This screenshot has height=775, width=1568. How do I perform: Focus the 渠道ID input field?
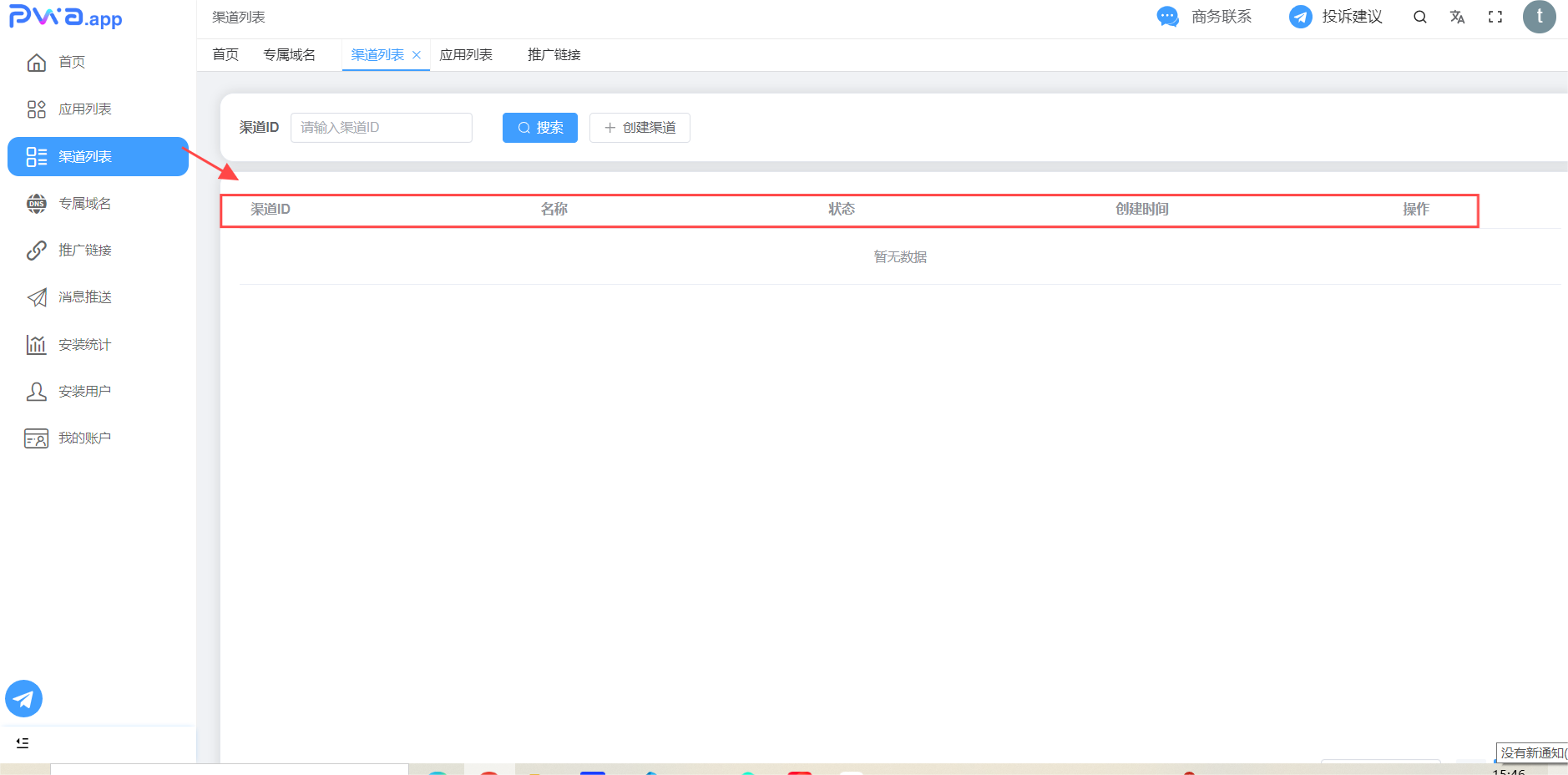[x=381, y=128]
